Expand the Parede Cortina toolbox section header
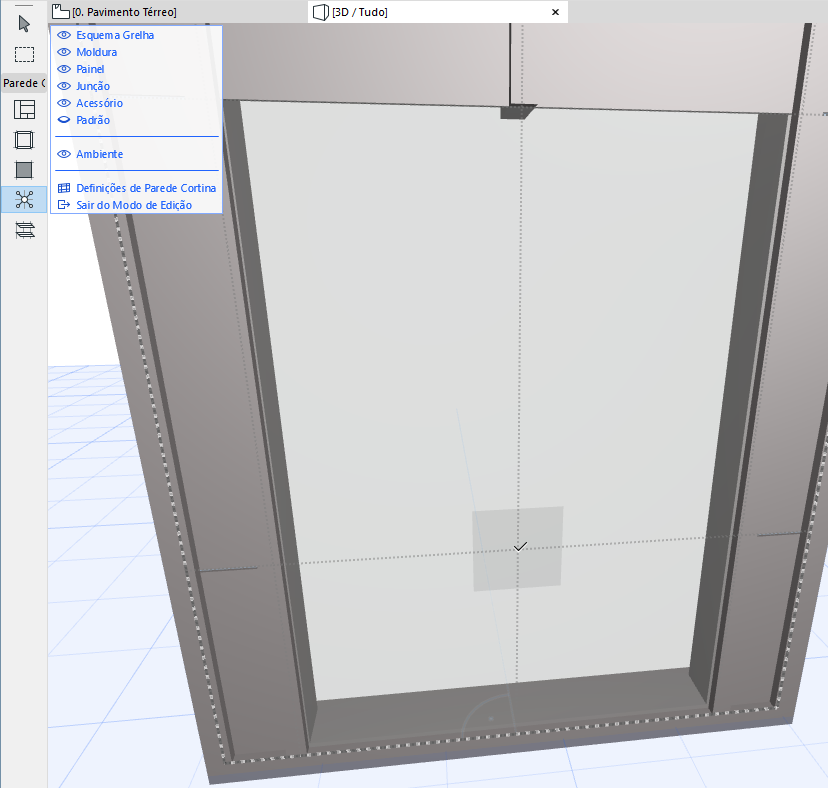This screenshot has width=828, height=788. pyautogui.click(x=24, y=83)
